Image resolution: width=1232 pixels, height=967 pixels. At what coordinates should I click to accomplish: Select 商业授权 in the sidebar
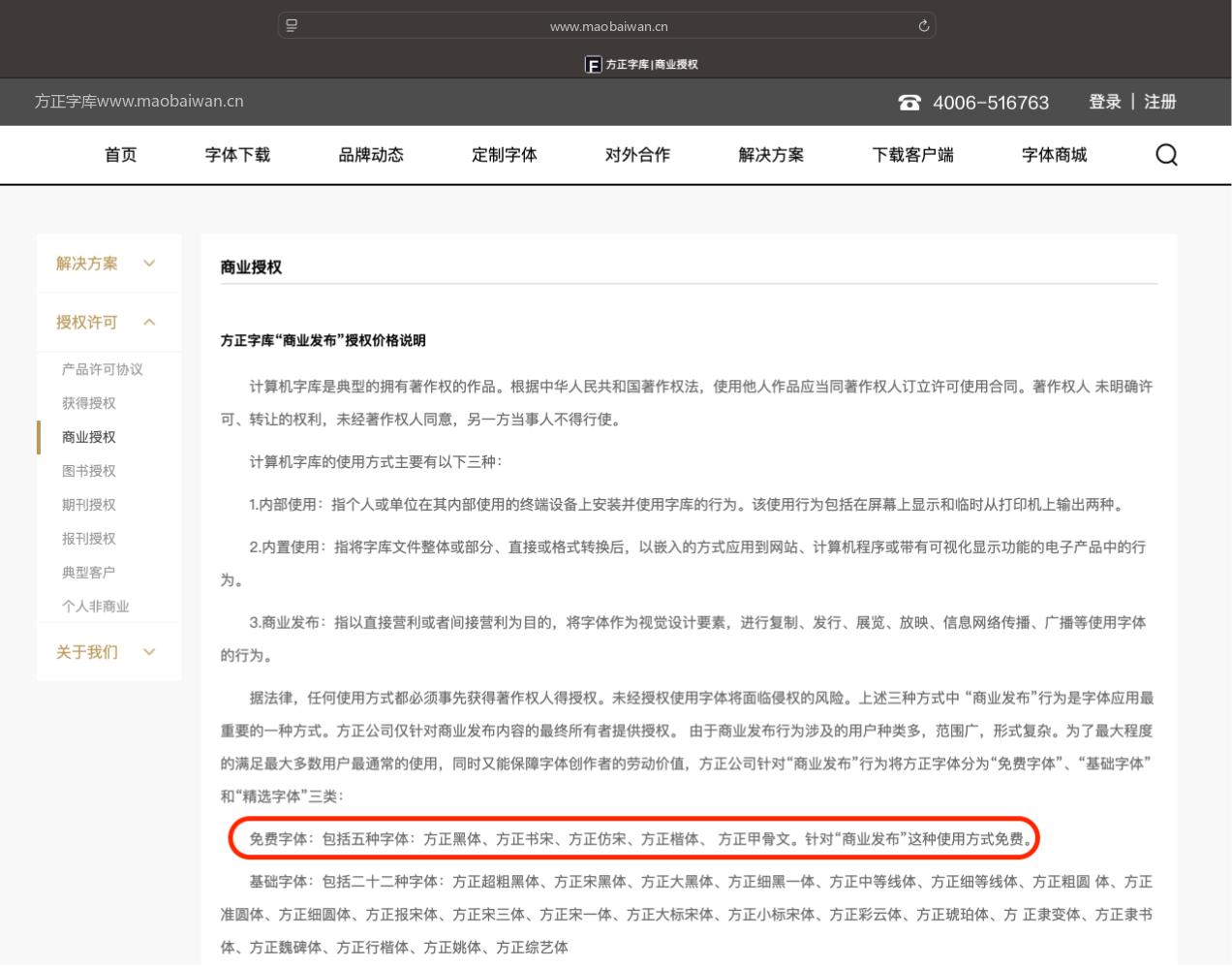[89, 437]
